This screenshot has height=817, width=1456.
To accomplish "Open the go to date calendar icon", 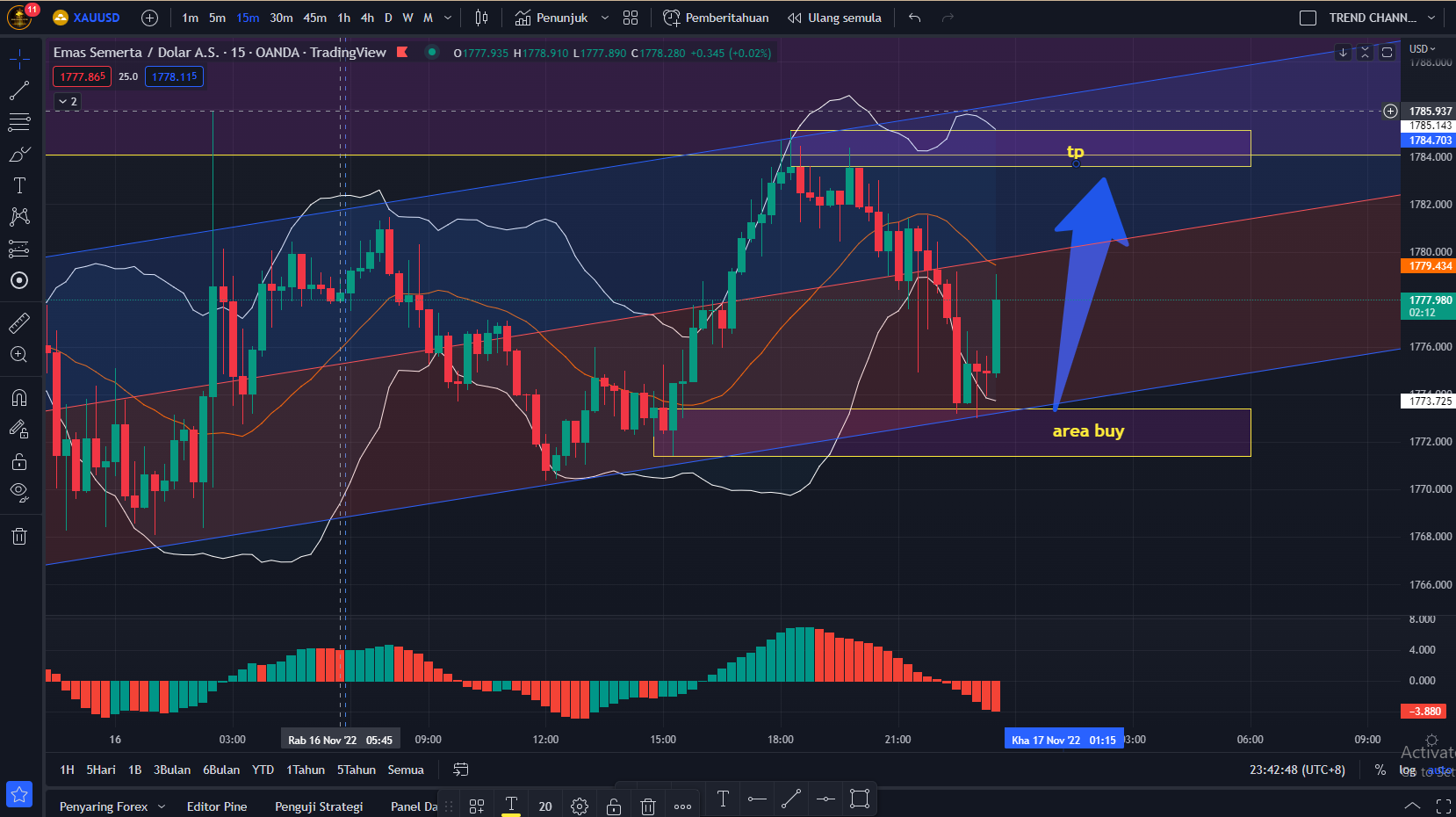I will [x=460, y=770].
